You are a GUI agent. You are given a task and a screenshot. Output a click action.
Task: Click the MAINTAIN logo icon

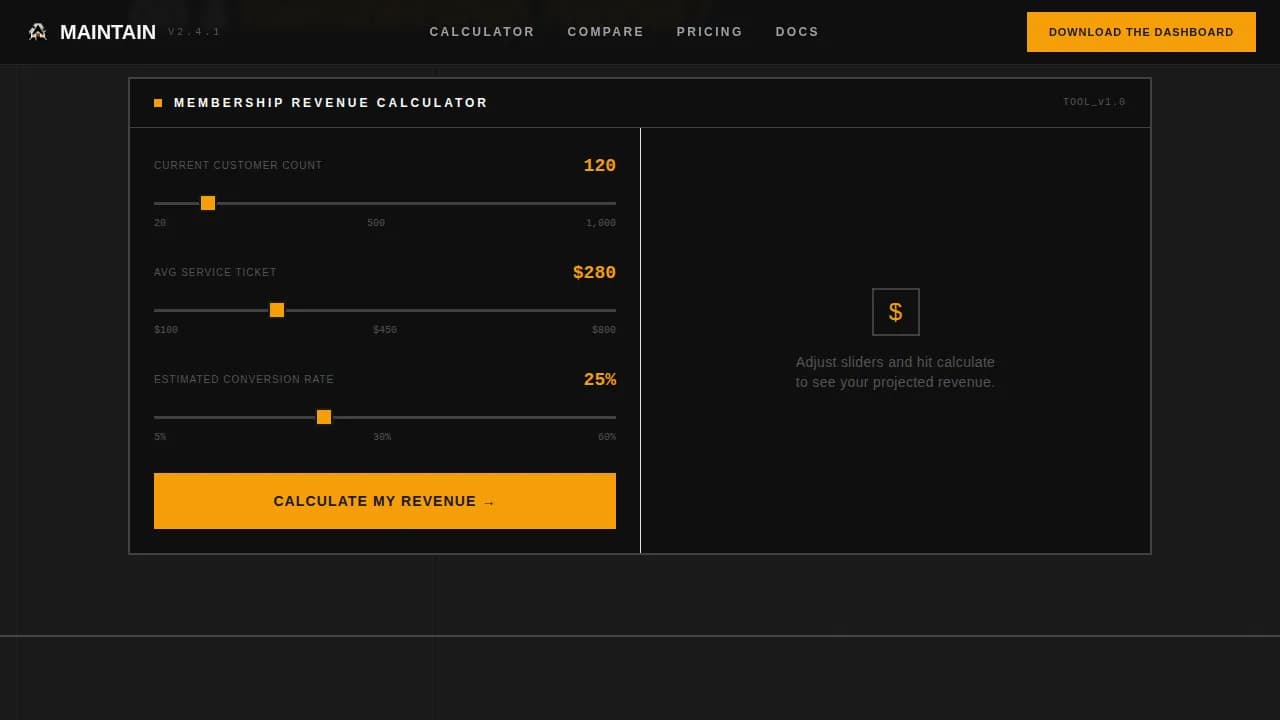click(38, 32)
